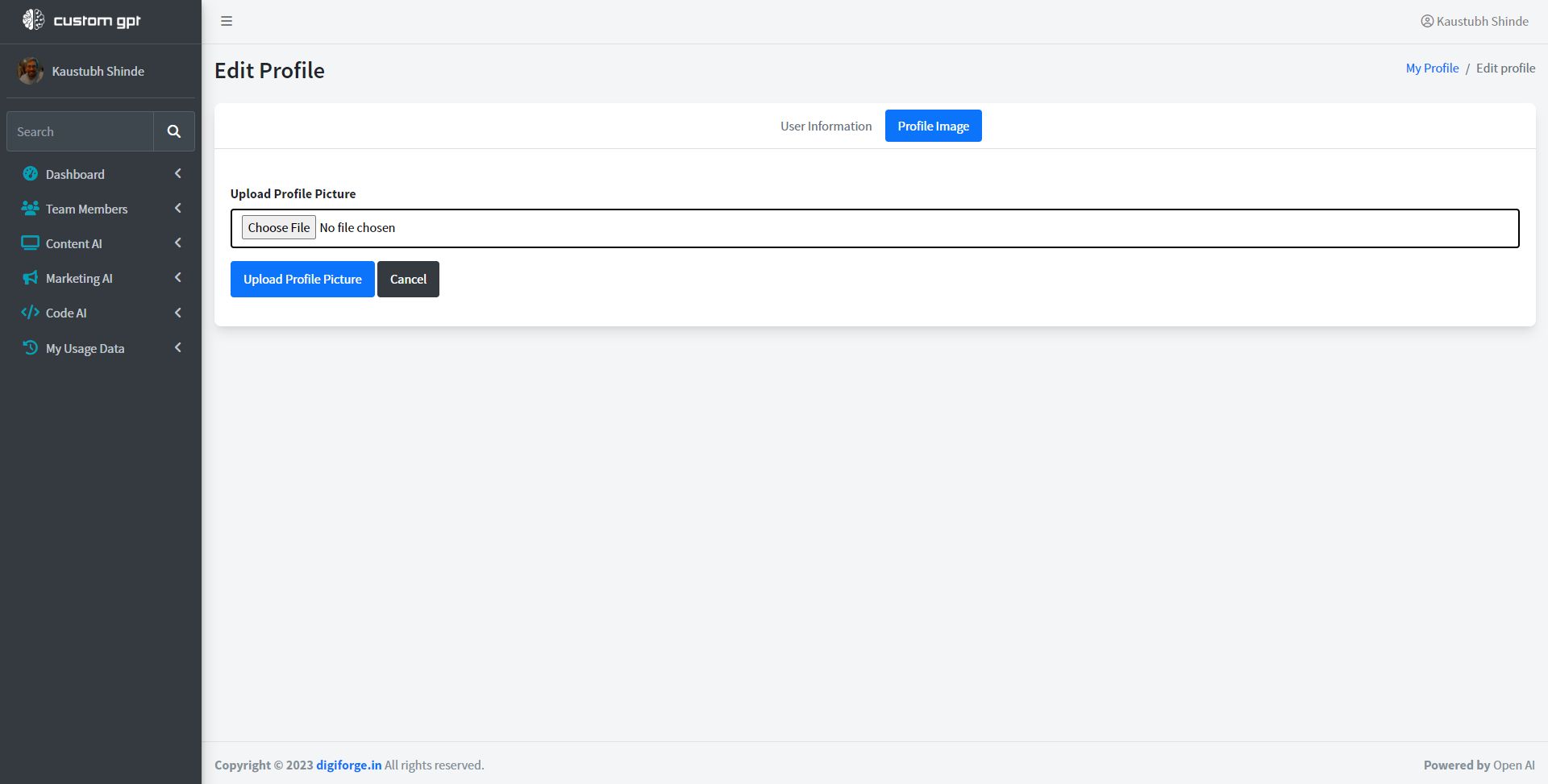Expand the My Usage Data chevron
The image size is (1548, 784).
[178, 347]
